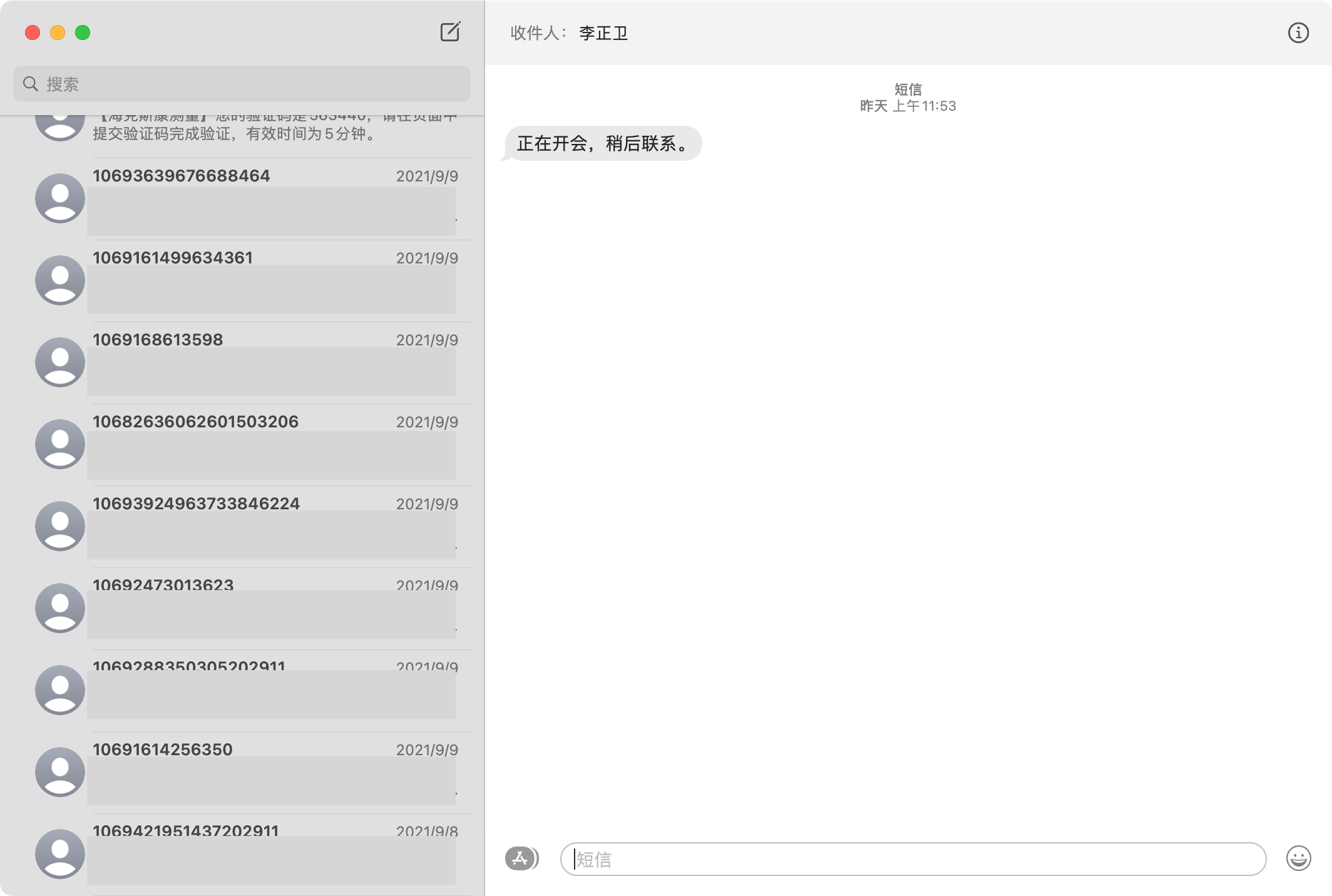Focus the 搜索 search field
The image size is (1332, 896).
(250, 84)
